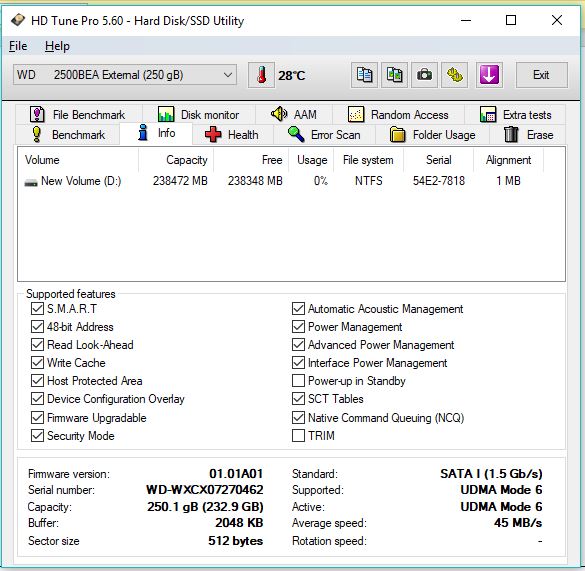Toggle the Power Management checkbox
This screenshot has width=585, height=571.
coord(298,327)
